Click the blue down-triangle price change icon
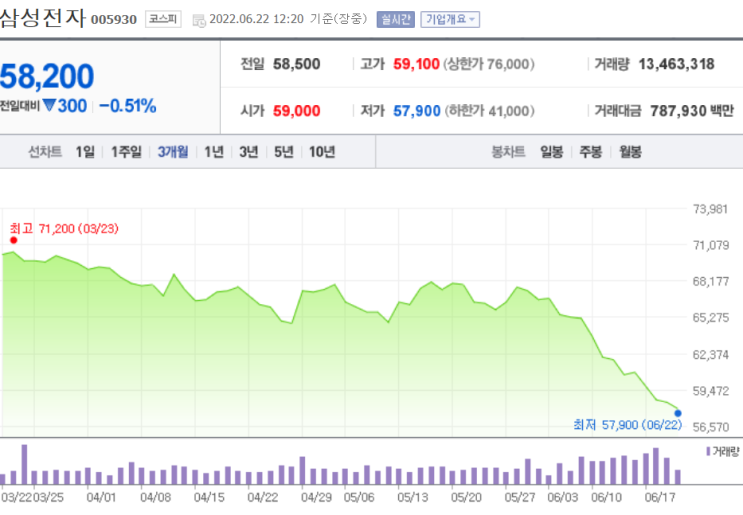 pyautogui.click(x=49, y=105)
